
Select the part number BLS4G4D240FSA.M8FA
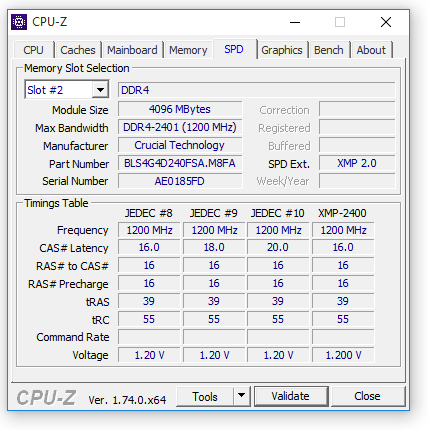[180, 163]
